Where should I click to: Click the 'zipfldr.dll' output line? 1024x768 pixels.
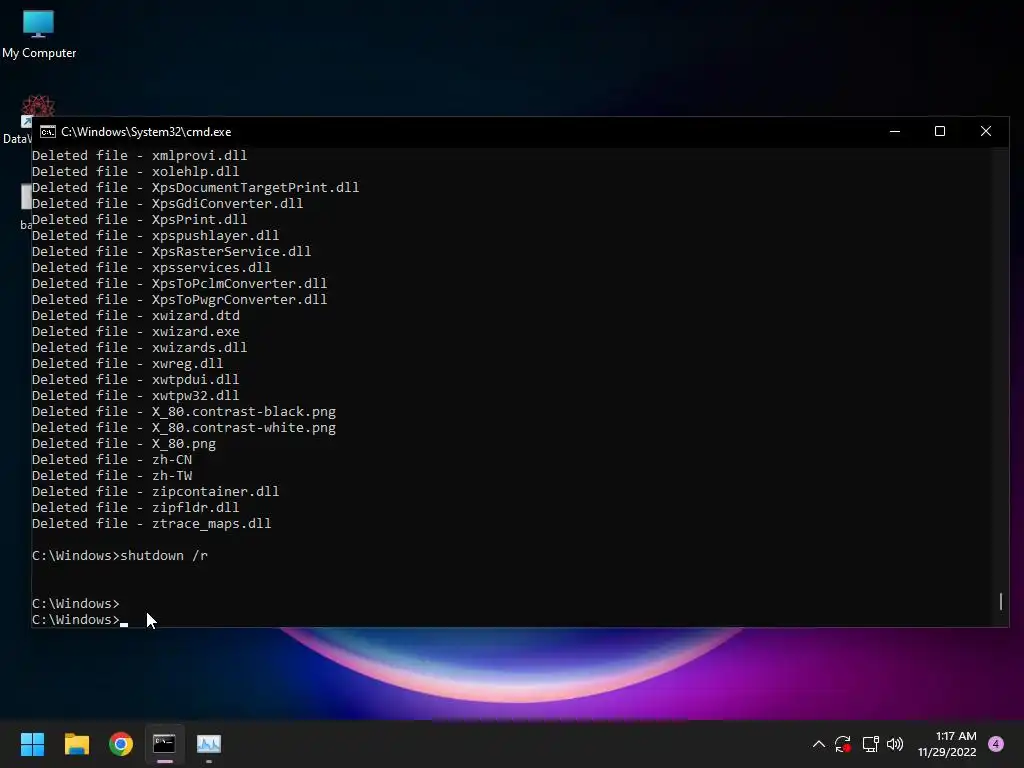(x=135, y=507)
